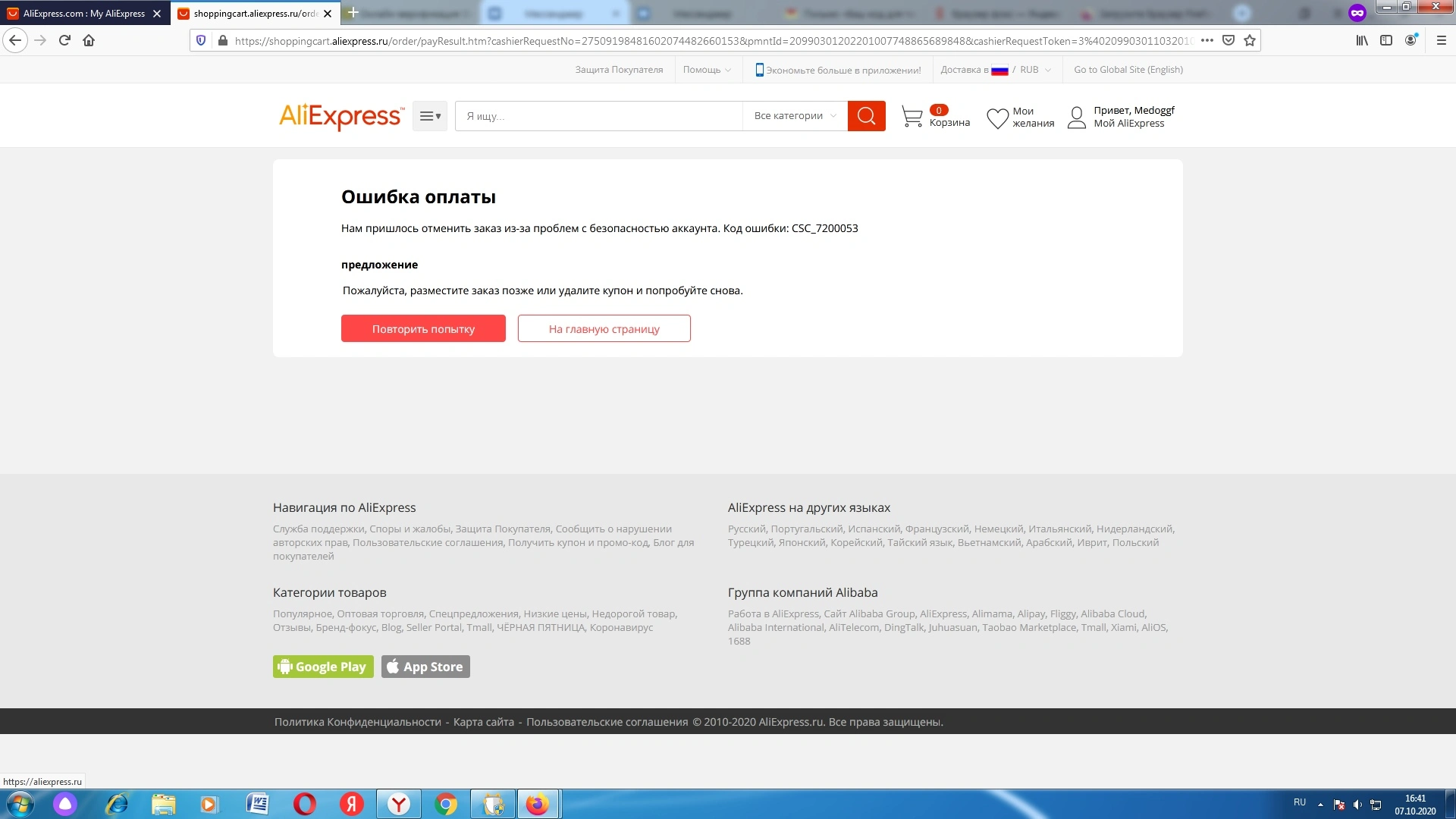View site security padlock details
1456x819 pixels.
point(222,41)
